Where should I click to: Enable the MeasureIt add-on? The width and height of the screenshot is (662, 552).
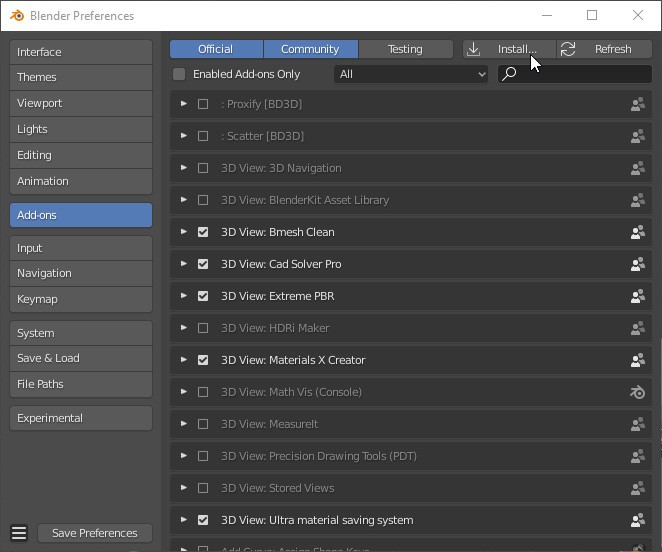pos(203,424)
